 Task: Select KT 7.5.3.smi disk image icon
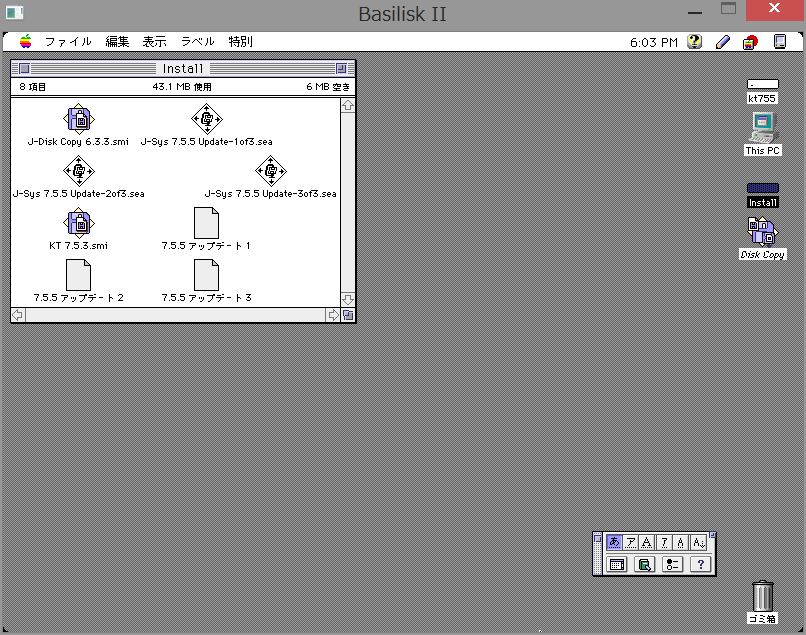(x=78, y=223)
